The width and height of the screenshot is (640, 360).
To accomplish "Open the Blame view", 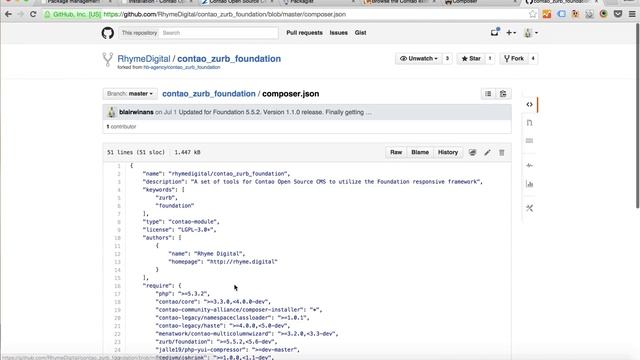I will coord(420,152).
